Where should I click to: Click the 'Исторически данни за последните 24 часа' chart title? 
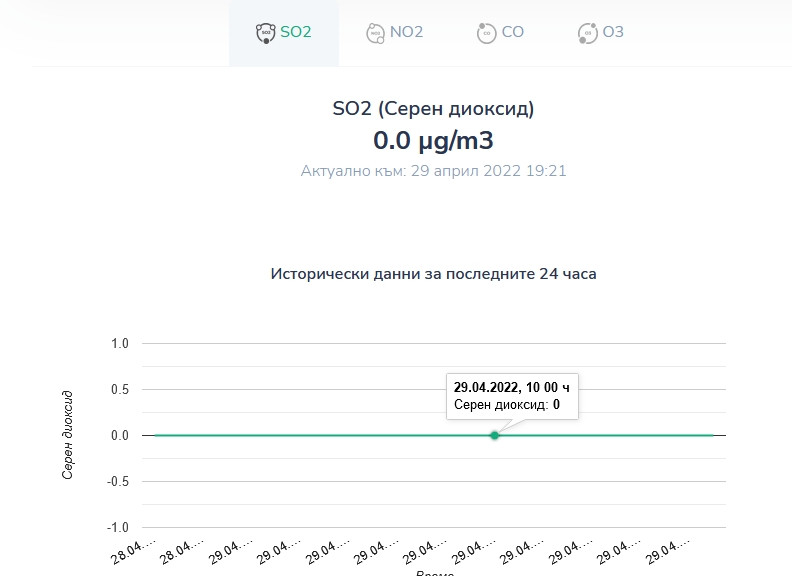coord(433,273)
